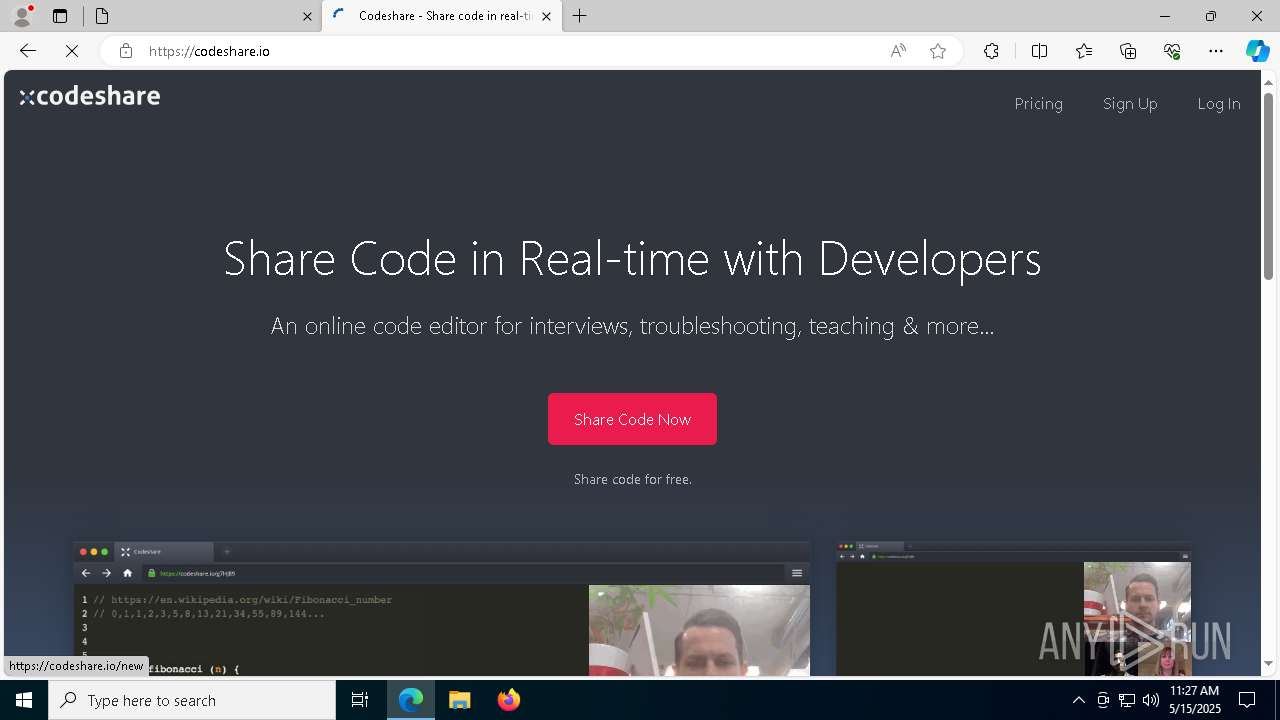Open taskbar clock and date
Viewport: 1280px width, 720px height.
coord(1194,700)
